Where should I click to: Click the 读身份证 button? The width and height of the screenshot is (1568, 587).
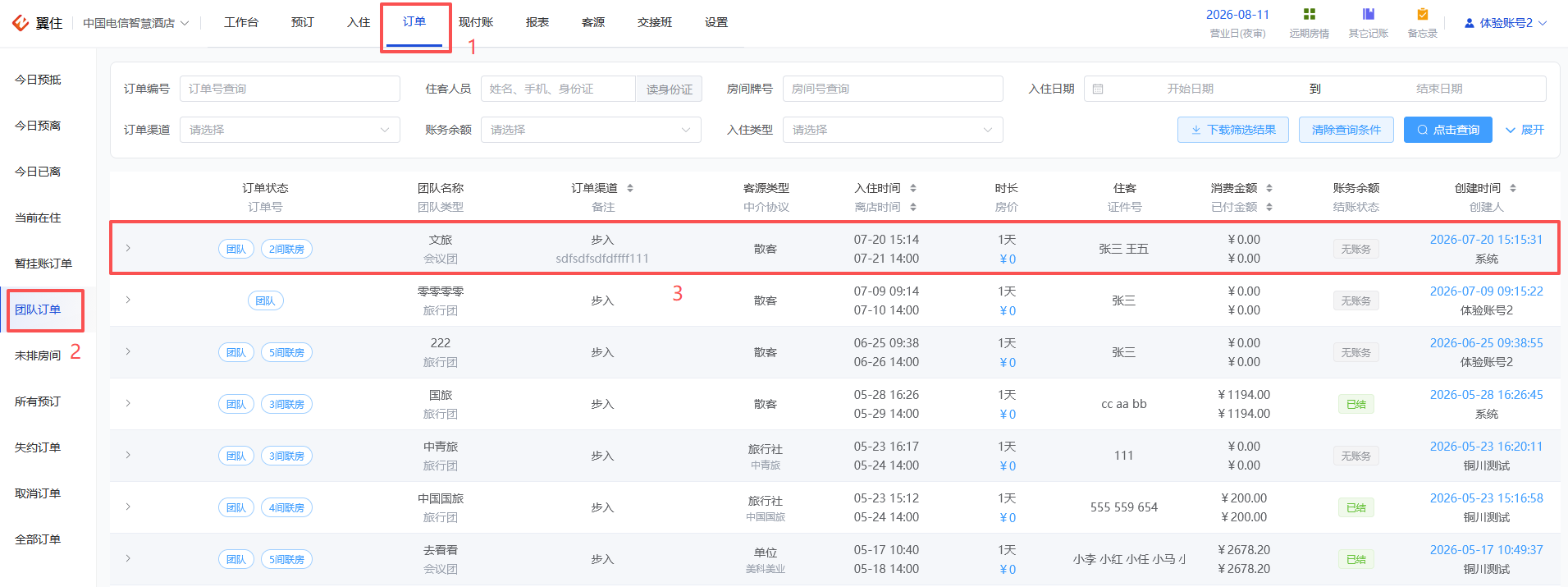point(669,89)
